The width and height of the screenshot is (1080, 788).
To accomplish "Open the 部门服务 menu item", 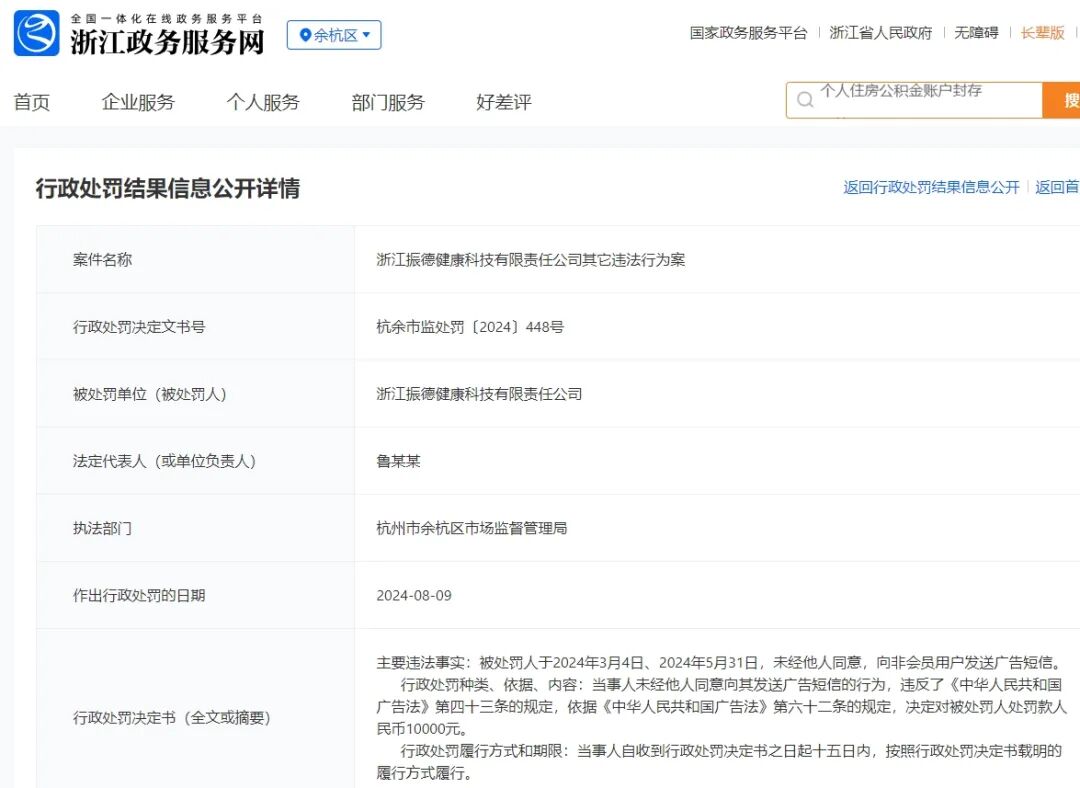I will (x=388, y=101).
